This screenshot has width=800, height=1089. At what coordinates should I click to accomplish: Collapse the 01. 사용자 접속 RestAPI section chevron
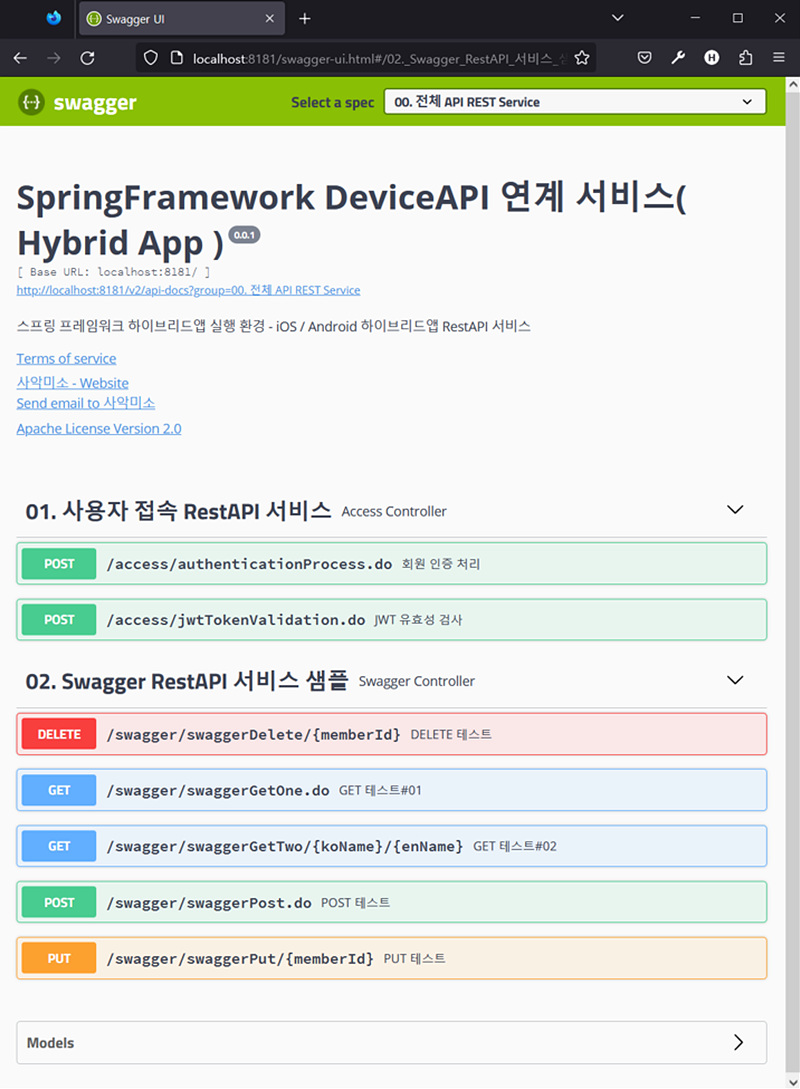point(735,510)
